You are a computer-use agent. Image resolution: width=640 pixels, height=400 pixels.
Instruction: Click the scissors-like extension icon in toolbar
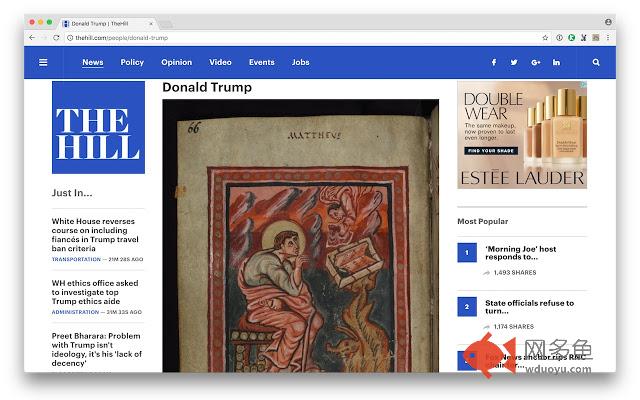[x=584, y=38]
